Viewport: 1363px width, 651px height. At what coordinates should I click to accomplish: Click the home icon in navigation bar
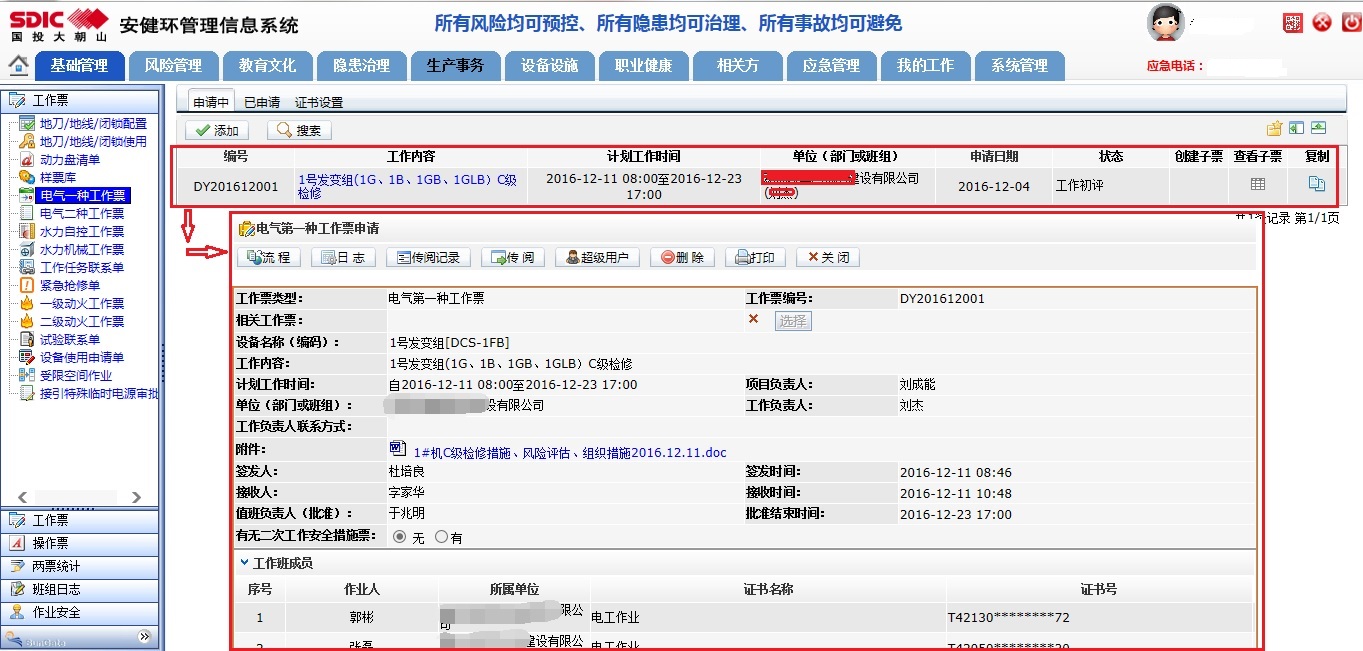18,65
